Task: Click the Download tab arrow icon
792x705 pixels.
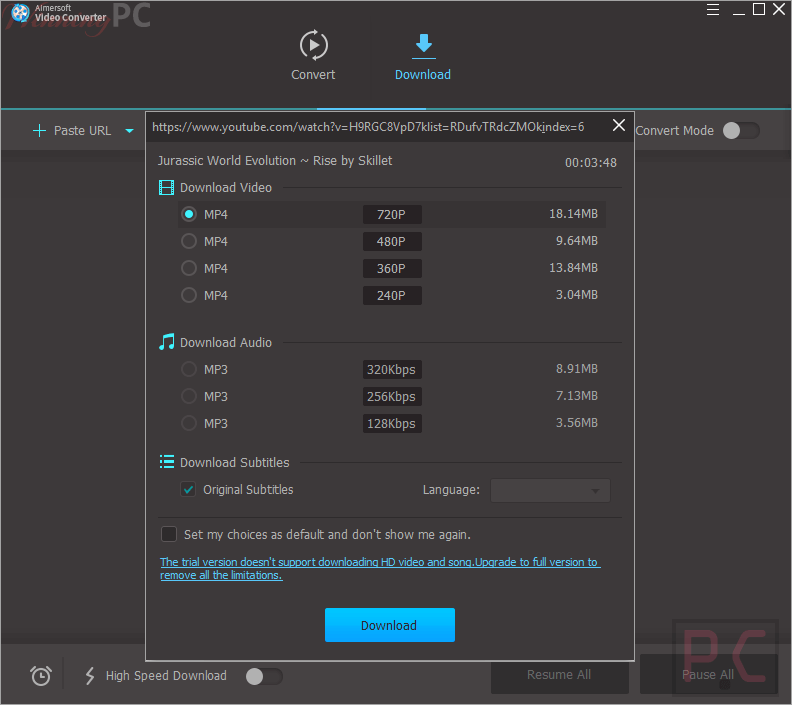Action: pyautogui.click(x=424, y=44)
